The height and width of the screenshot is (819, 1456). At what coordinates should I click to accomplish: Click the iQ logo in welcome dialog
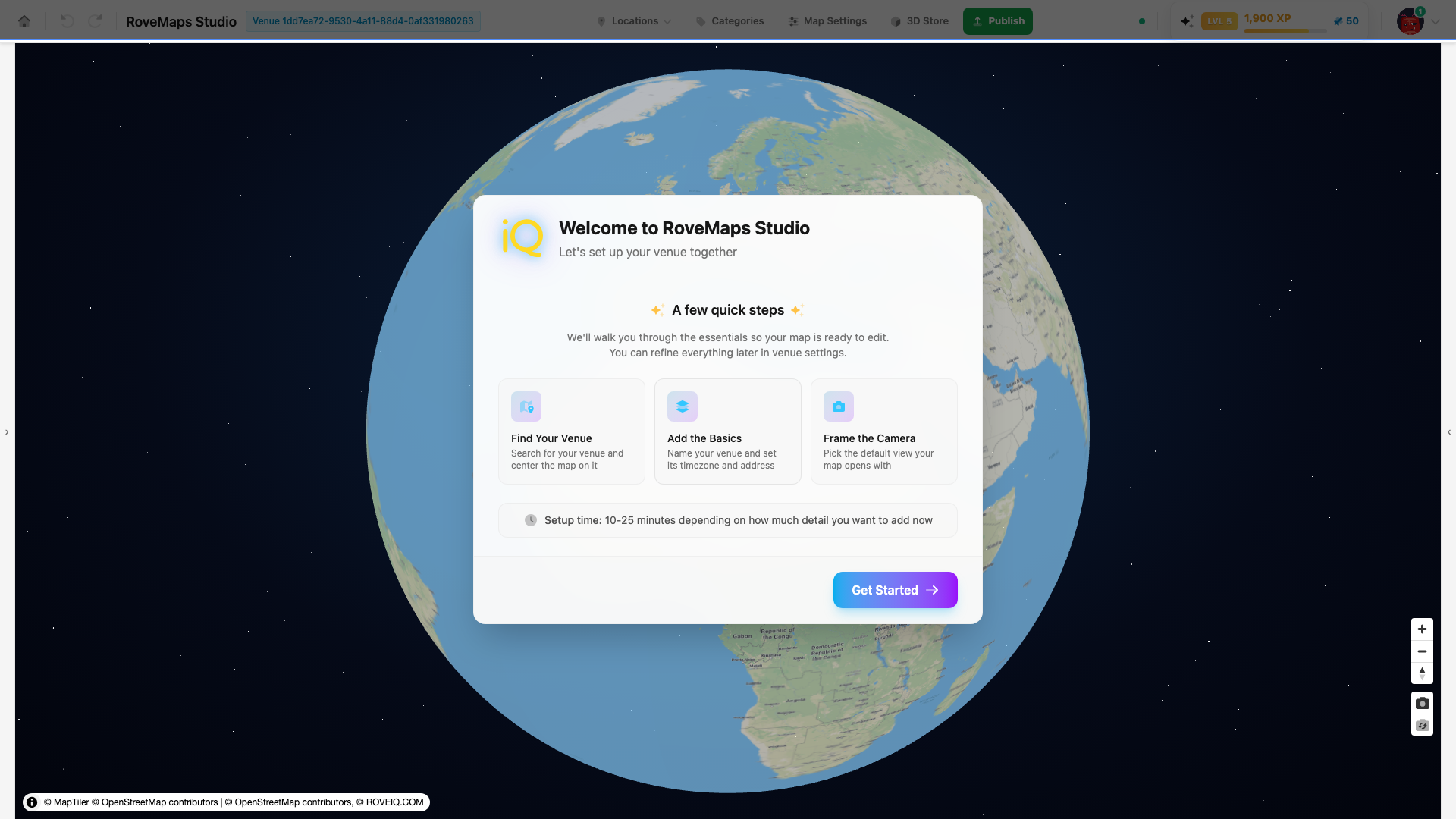point(522,238)
